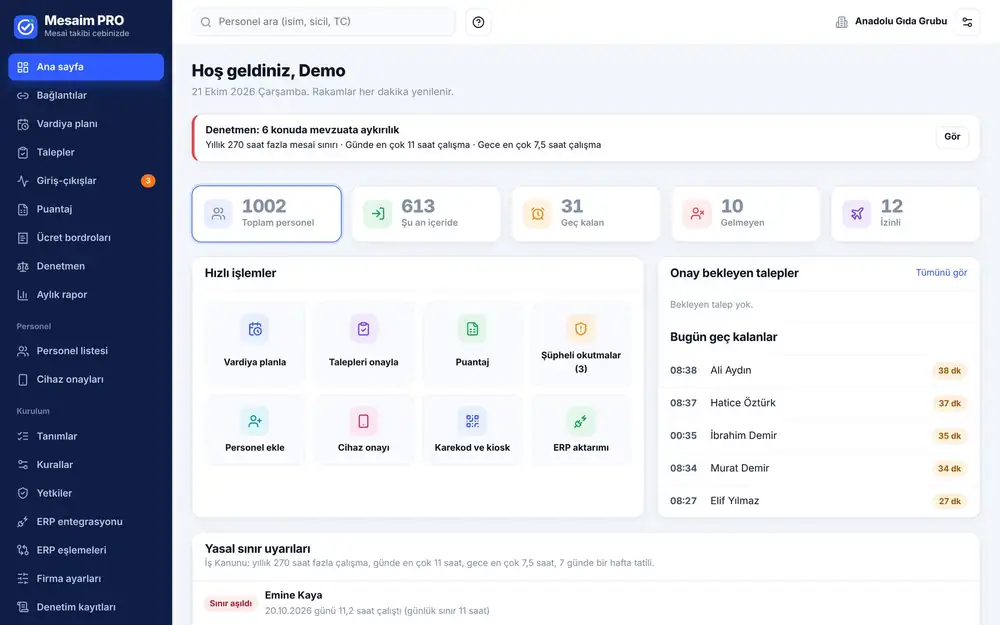Go to Kurallar in the sidebar
The width and height of the screenshot is (1000, 625).
[x=86, y=465]
